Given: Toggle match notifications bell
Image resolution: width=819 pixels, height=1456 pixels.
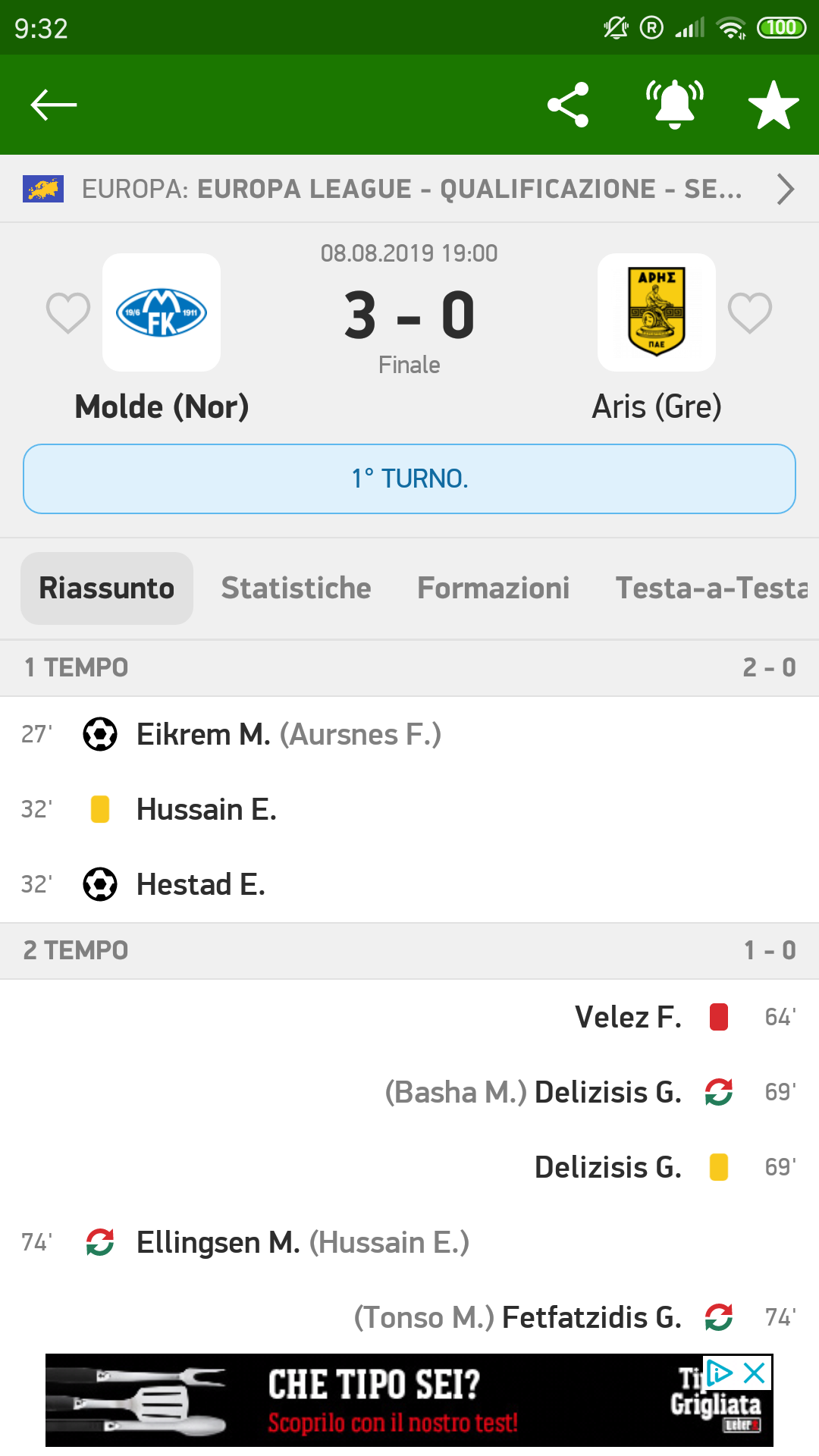Looking at the screenshot, I should coord(674,105).
